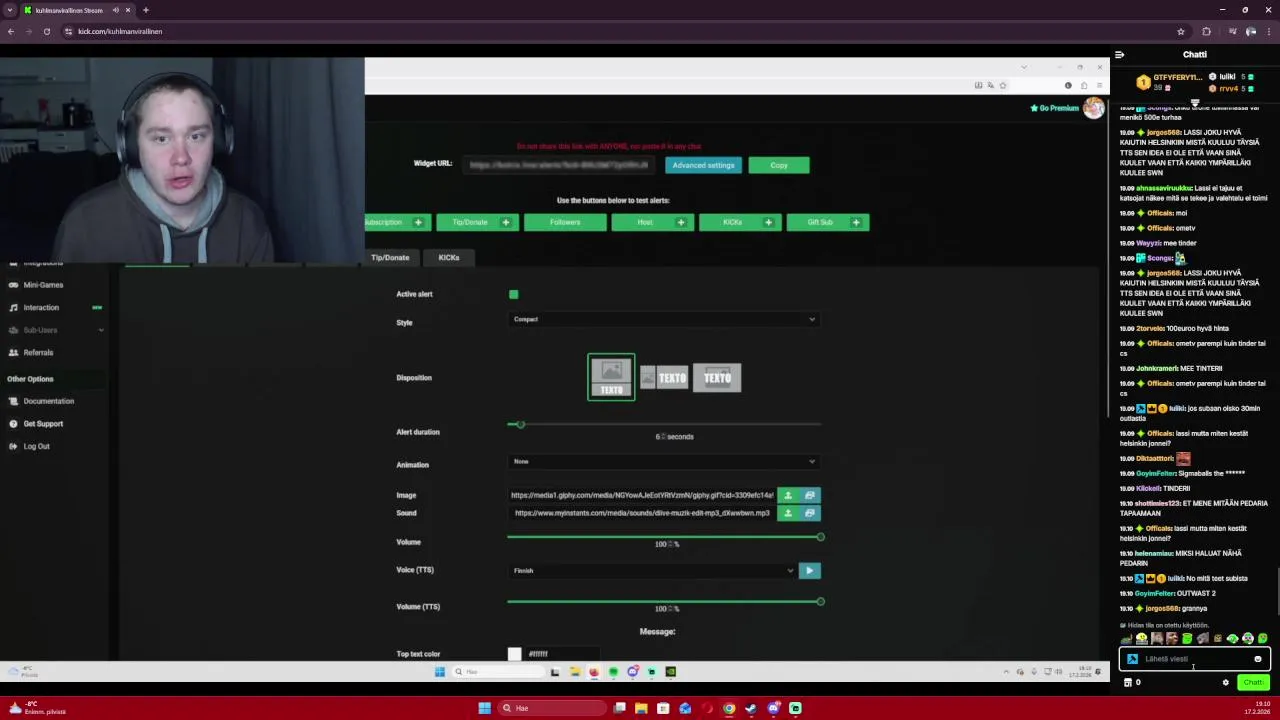Image resolution: width=1280 pixels, height=720 pixels.
Task: Open Steam from the taskbar
Action: click(751, 708)
